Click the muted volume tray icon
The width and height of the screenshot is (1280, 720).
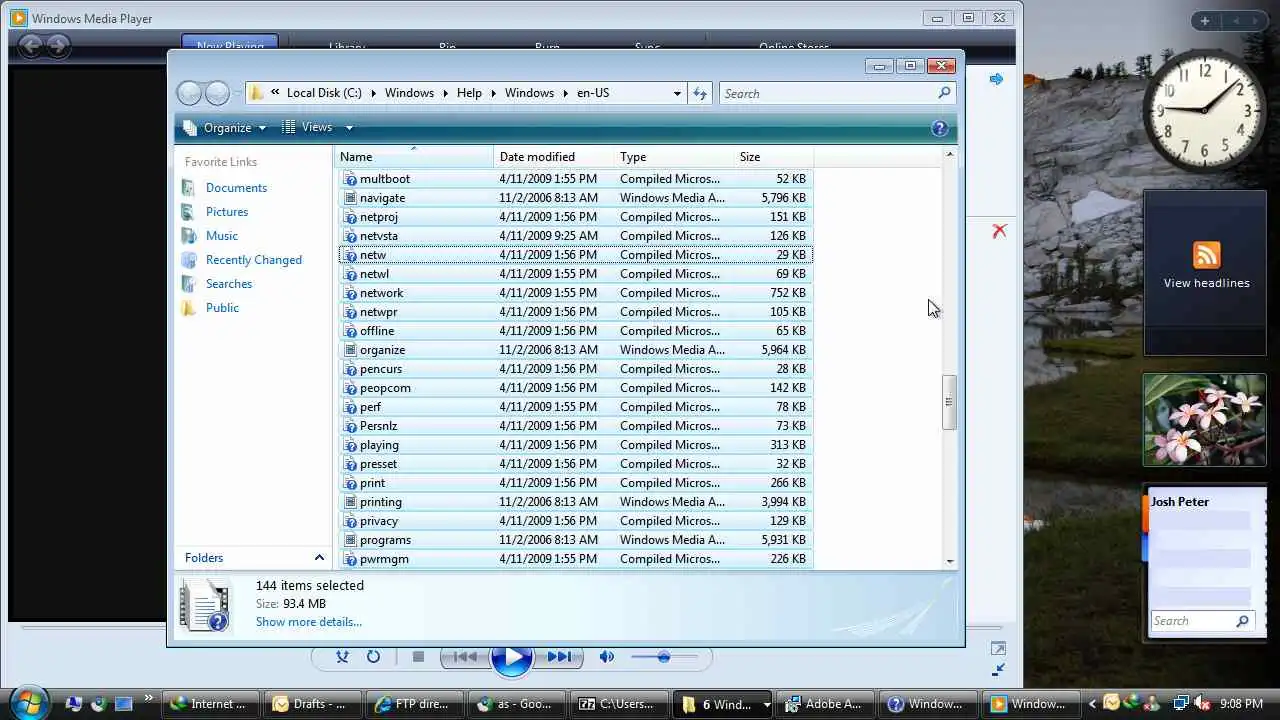tap(1201, 703)
